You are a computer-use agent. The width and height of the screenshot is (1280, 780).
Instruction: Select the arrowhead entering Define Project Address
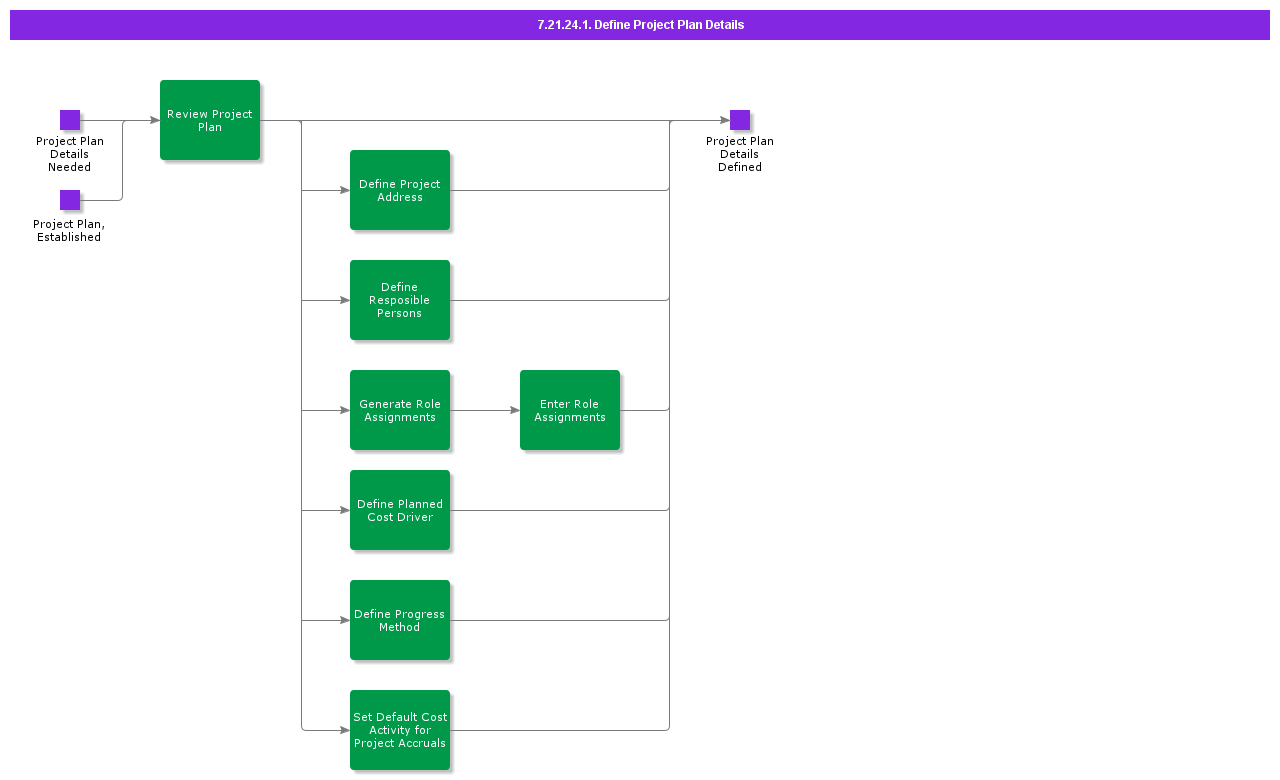pos(344,190)
